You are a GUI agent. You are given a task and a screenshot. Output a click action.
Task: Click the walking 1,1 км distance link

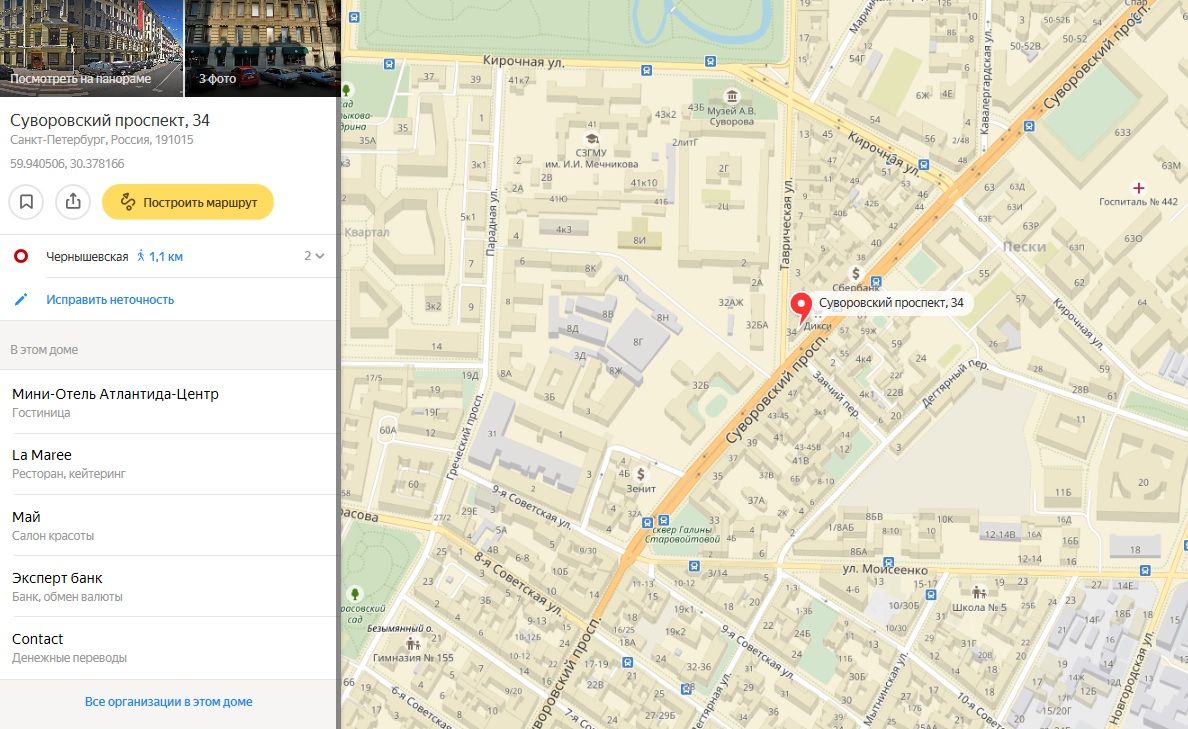coord(160,256)
